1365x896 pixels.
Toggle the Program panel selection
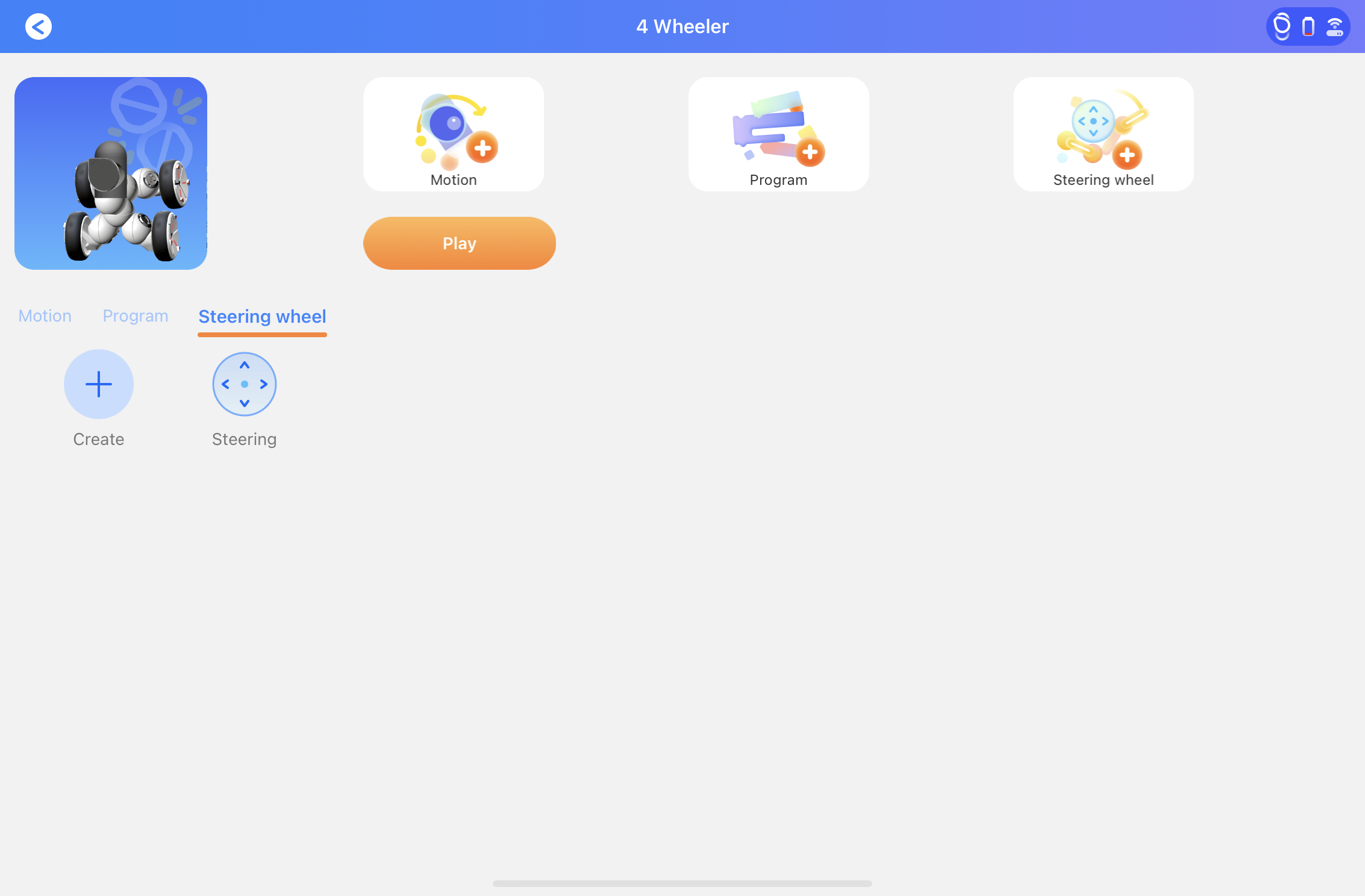pos(135,316)
